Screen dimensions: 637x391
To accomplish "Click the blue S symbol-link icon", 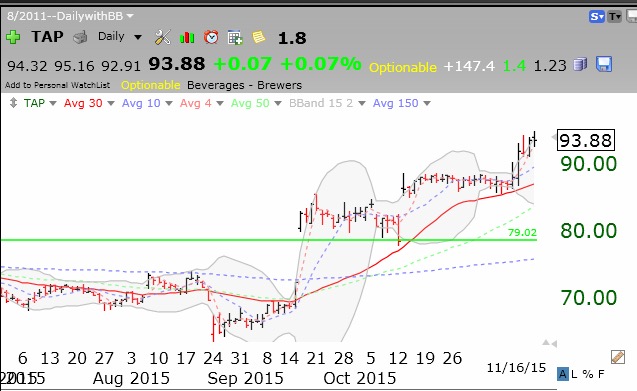I will [x=597, y=17].
